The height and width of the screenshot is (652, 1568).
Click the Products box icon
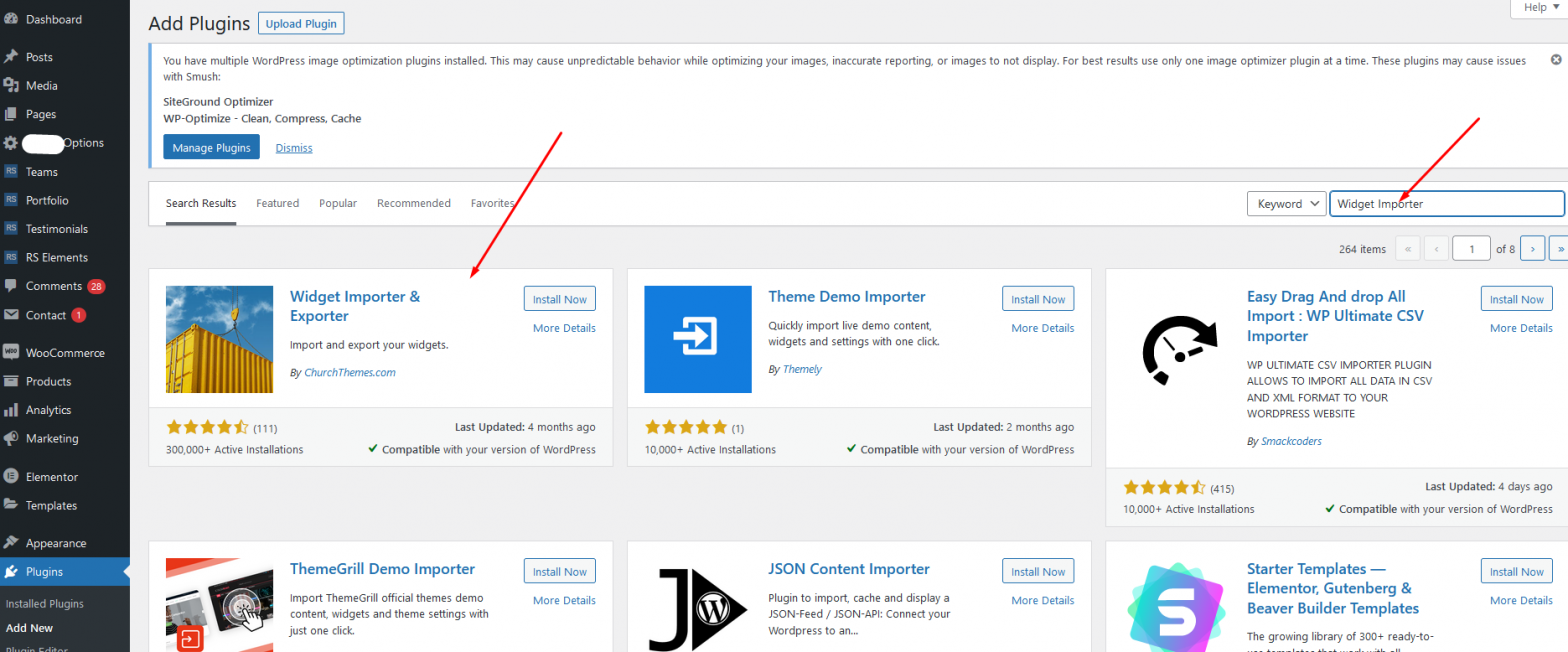tap(11, 381)
